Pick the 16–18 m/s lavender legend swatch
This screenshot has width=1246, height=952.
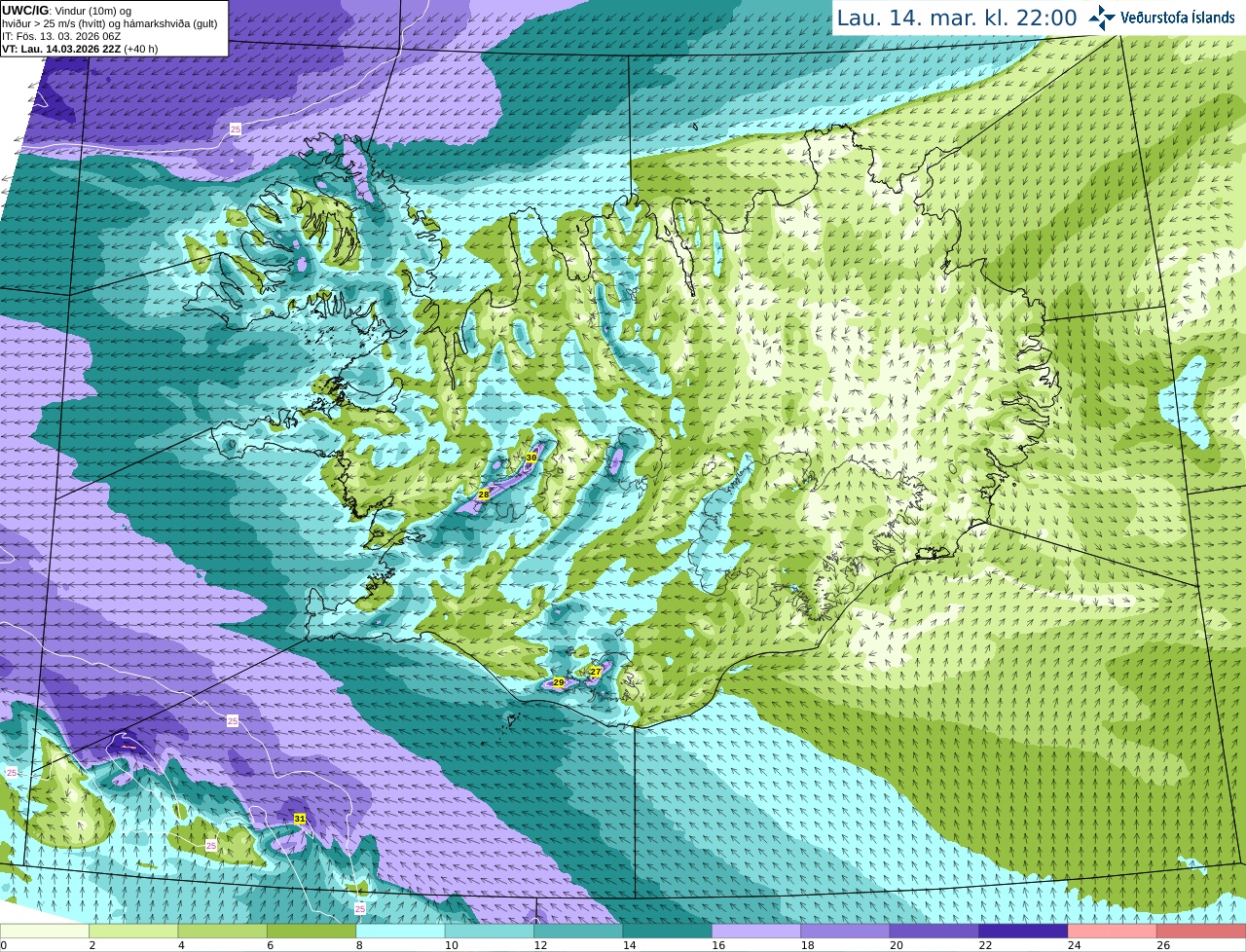[756, 931]
